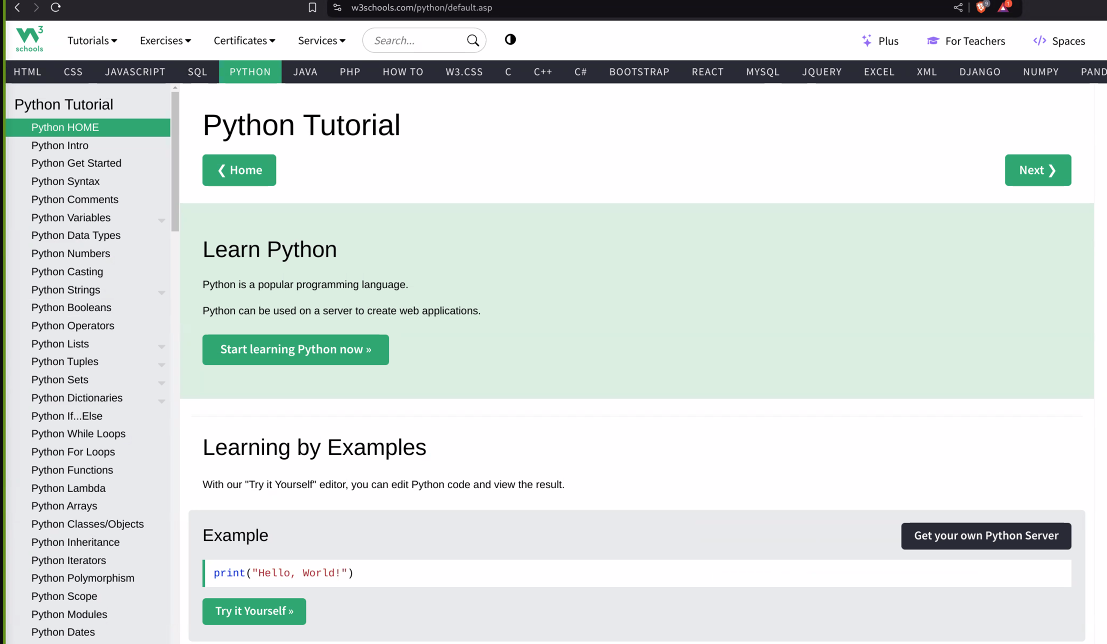Viewport: 1107px width, 644px height.
Task: Open Python Intro in sidebar
Action: point(88,145)
